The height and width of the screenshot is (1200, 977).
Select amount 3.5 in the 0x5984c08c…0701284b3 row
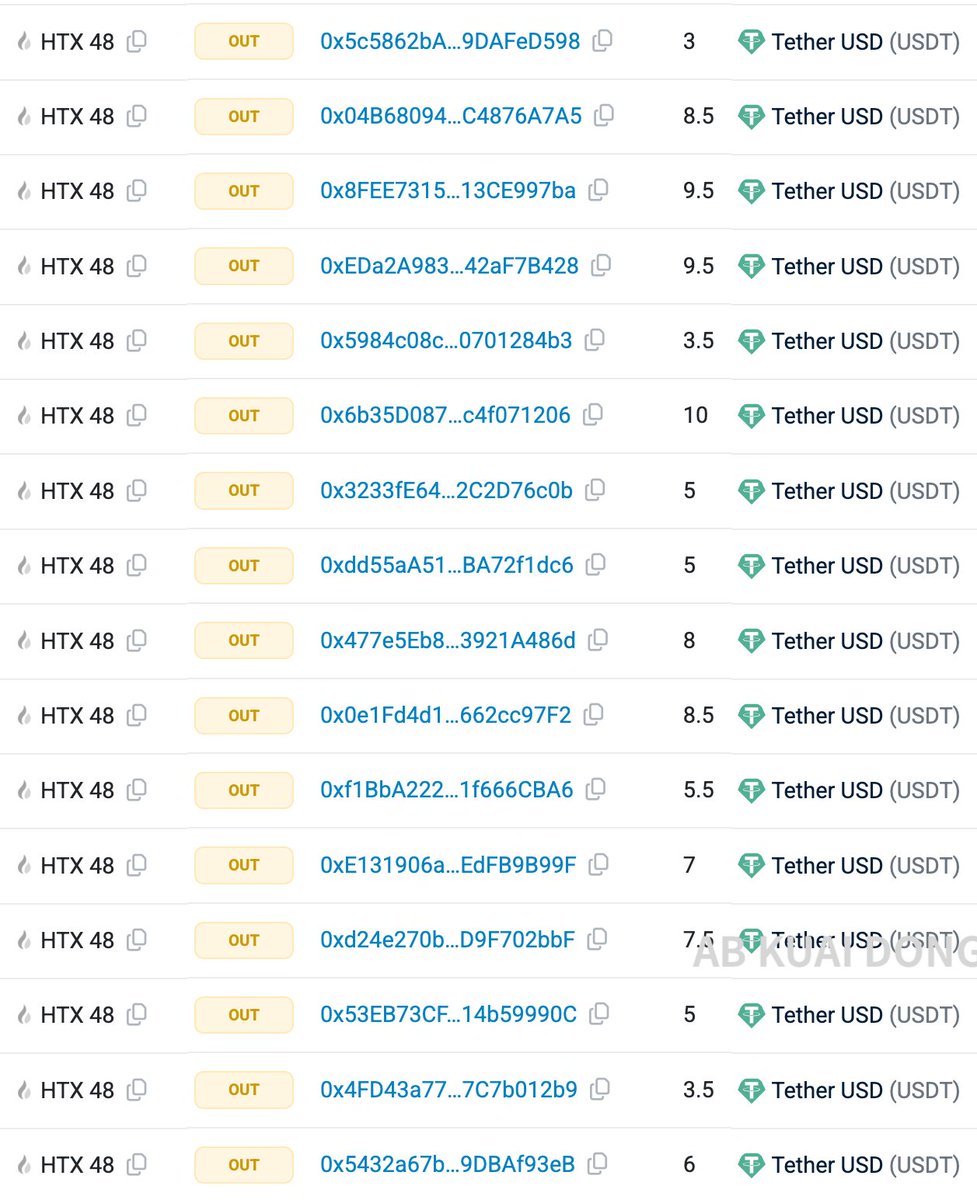(x=698, y=341)
